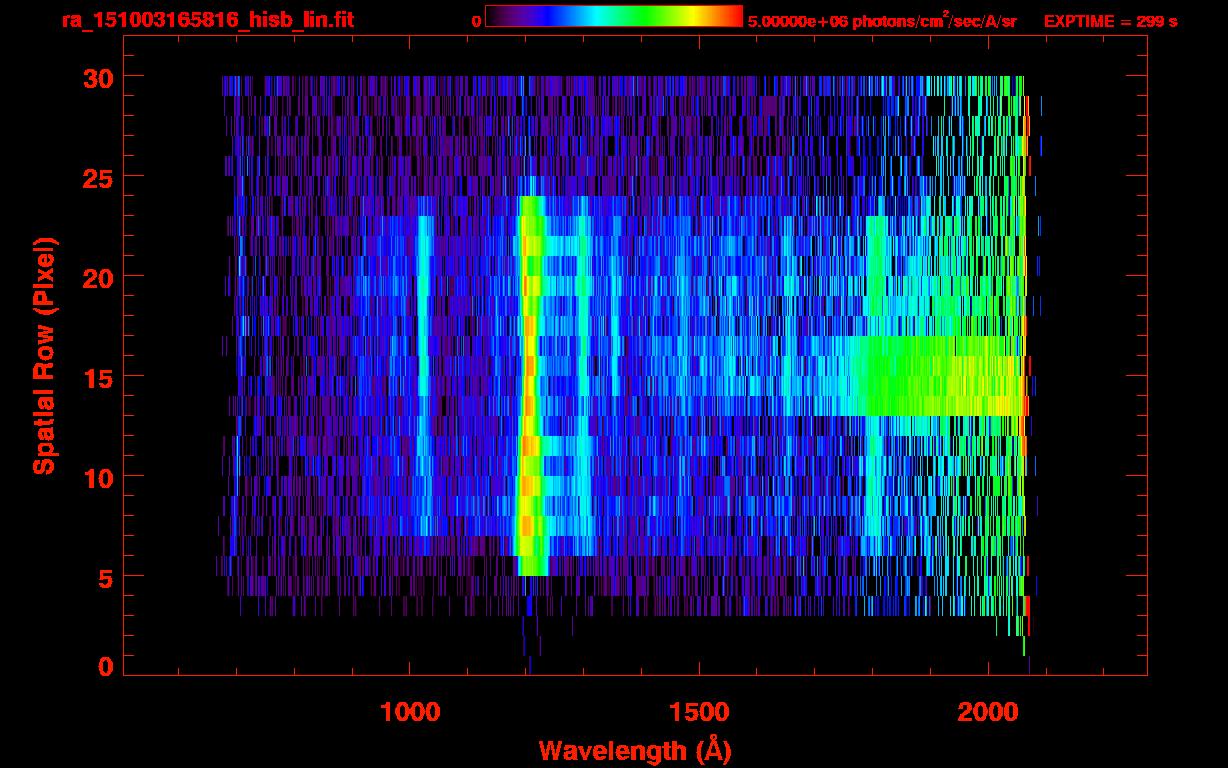The width and height of the screenshot is (1228, 768).
Task: Click the colorbar minimum value 0 label
Action: pos(476,21)
